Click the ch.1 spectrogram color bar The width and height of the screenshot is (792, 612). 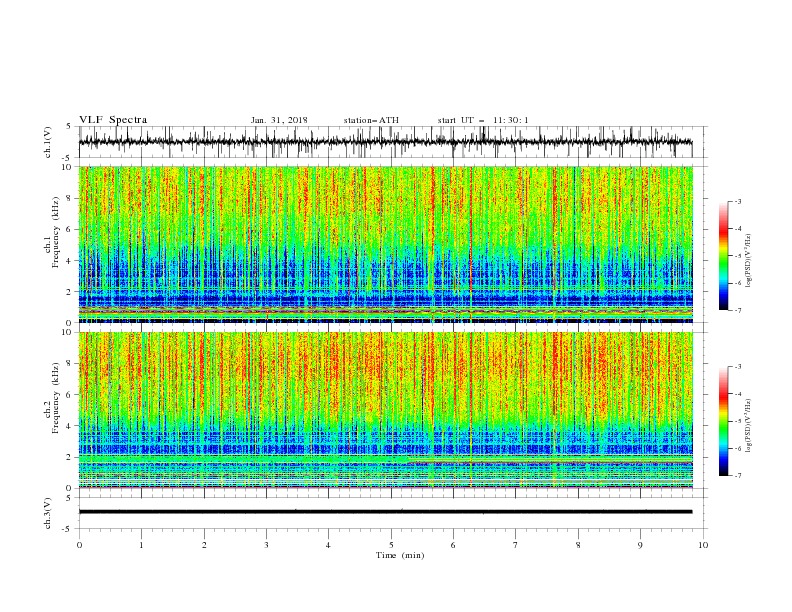click(724, 255)
